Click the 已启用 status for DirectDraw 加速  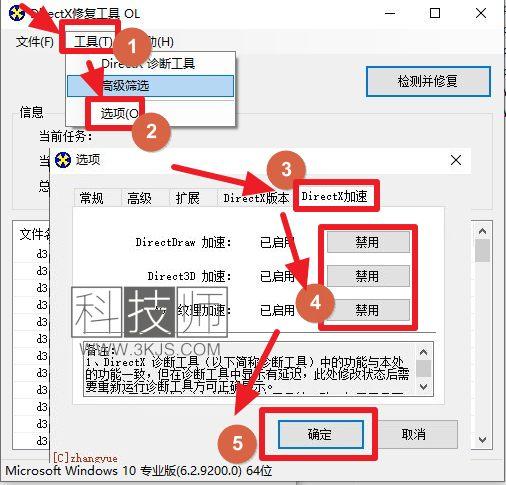277,242
